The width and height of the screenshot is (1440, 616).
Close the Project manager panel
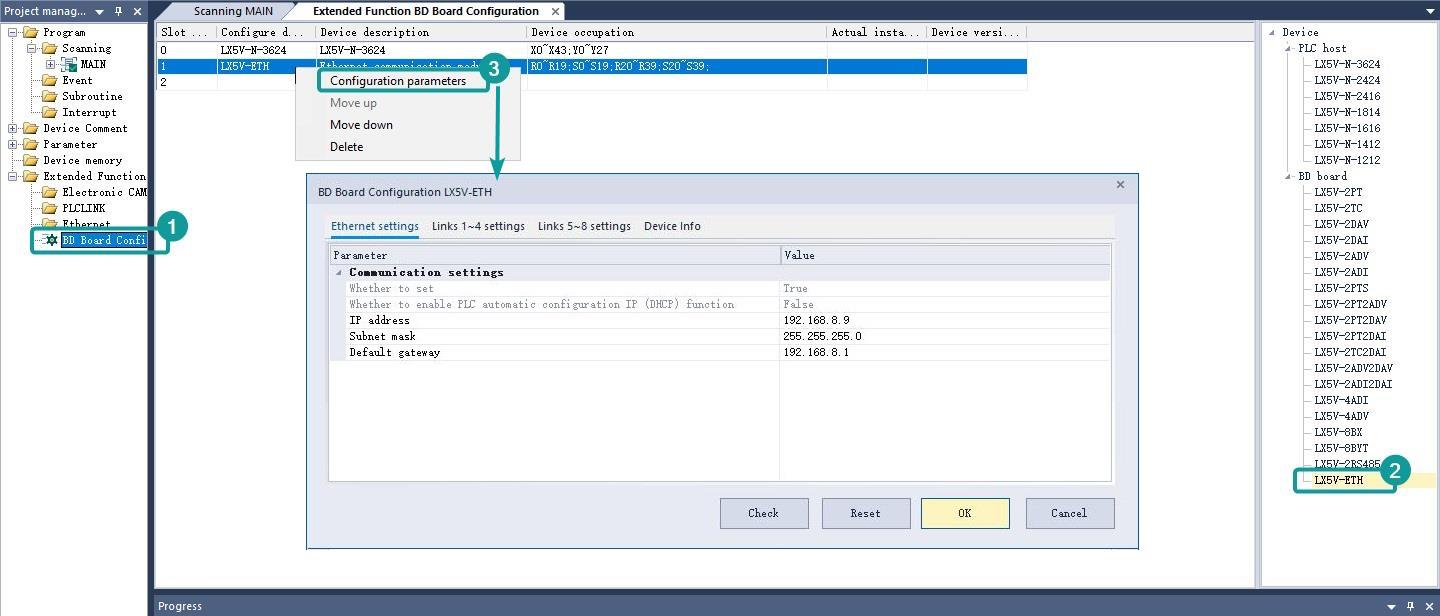[137, 11]
